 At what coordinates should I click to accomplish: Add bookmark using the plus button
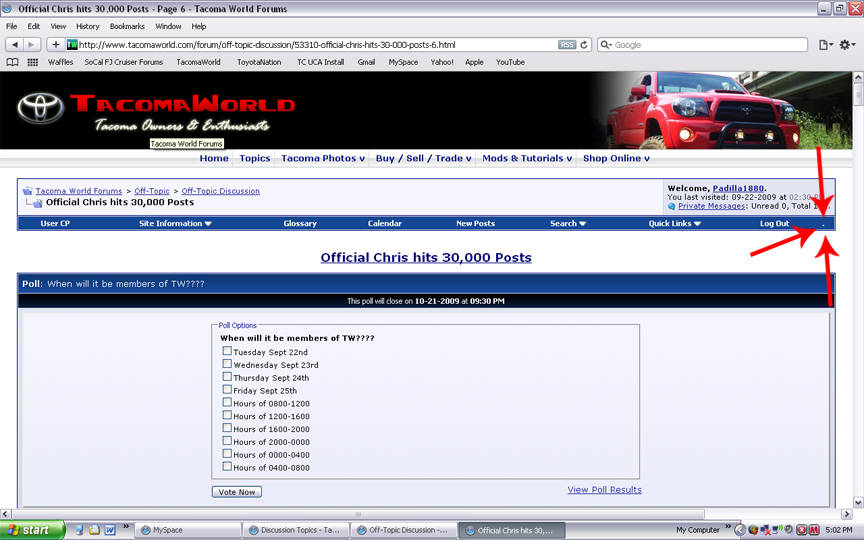click(55, 45)
